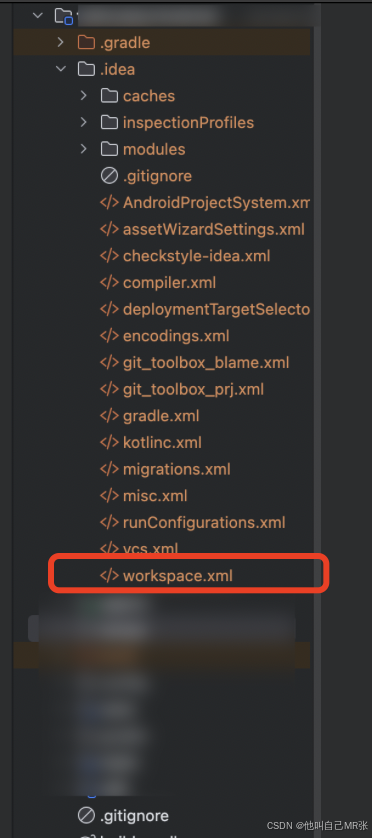This screenshot has width=372, height=838.
Task: Select git_toolbox_blame.xml file name
Action: point(206,363)
